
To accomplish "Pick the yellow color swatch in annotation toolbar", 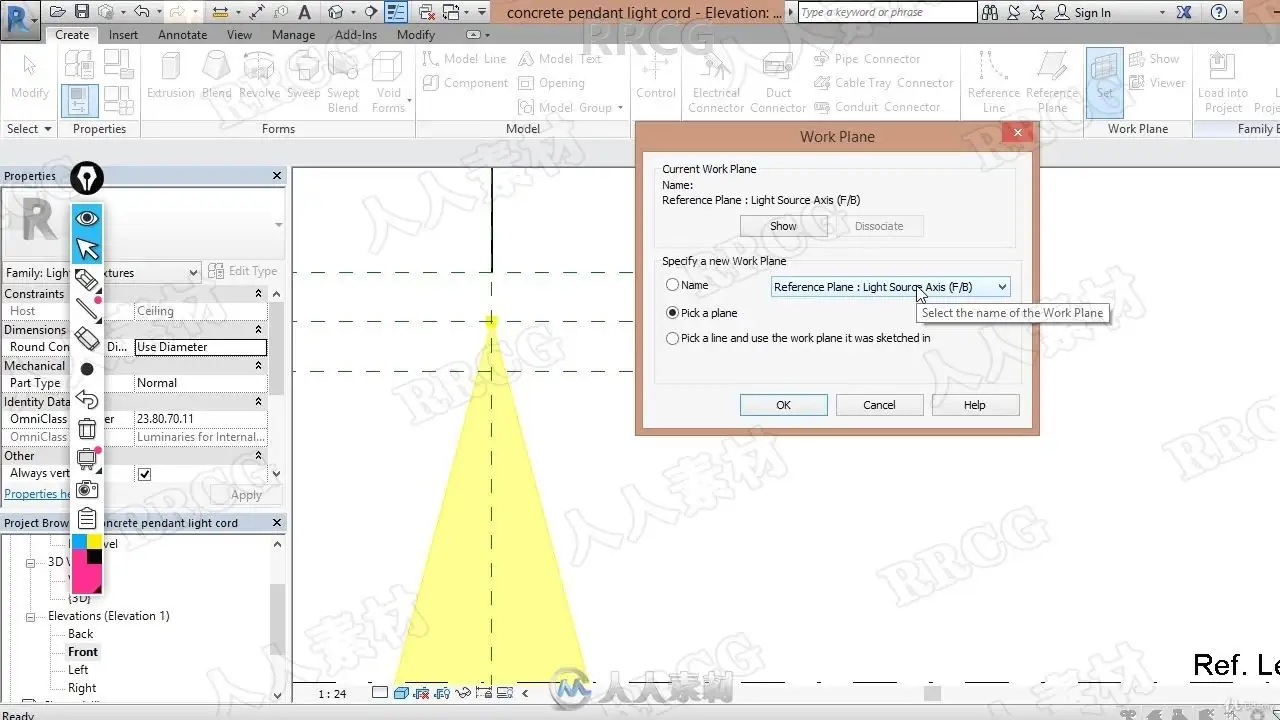I will [x=94, y=542].
